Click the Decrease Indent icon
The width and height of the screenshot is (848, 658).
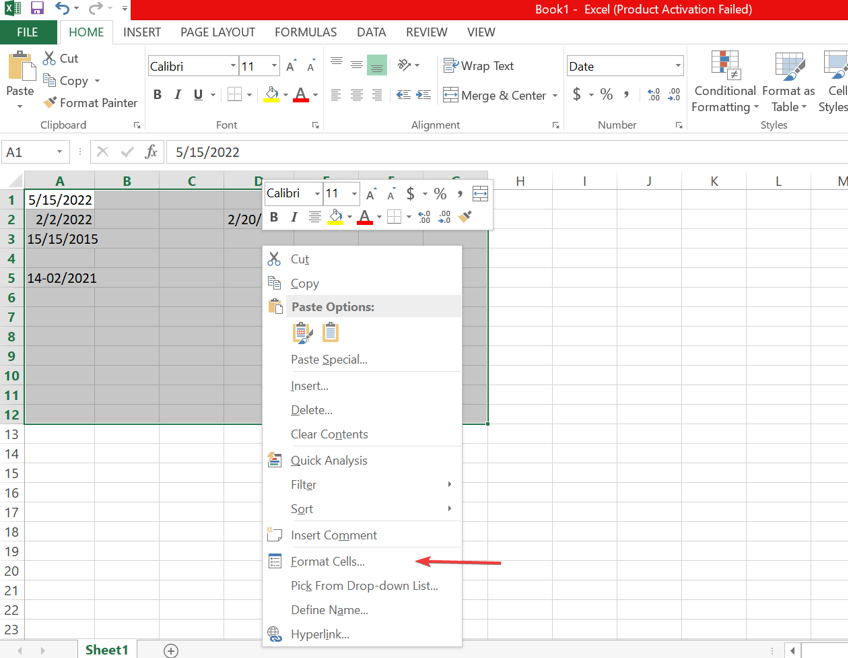403,95
